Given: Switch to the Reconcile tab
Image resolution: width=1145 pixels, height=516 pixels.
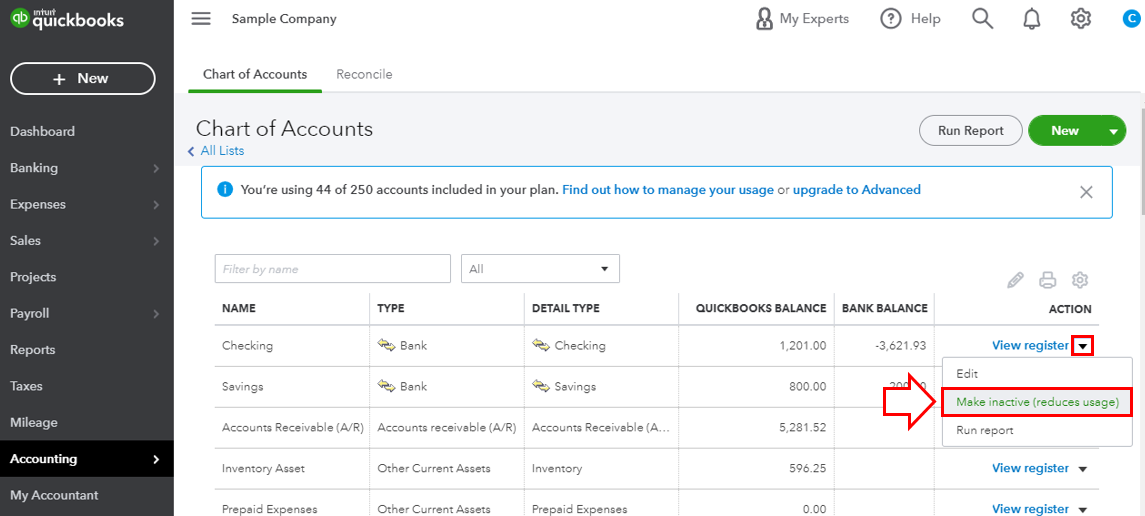Looking at the screenshot, I should 364,74.
